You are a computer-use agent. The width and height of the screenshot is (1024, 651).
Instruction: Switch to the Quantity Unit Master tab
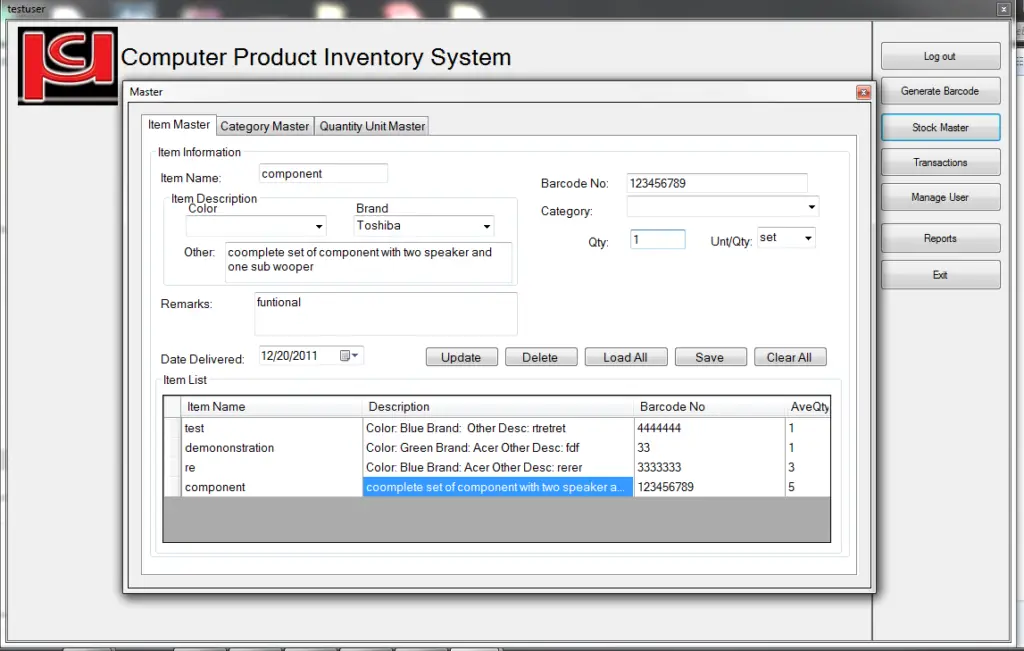coord(371,126)
